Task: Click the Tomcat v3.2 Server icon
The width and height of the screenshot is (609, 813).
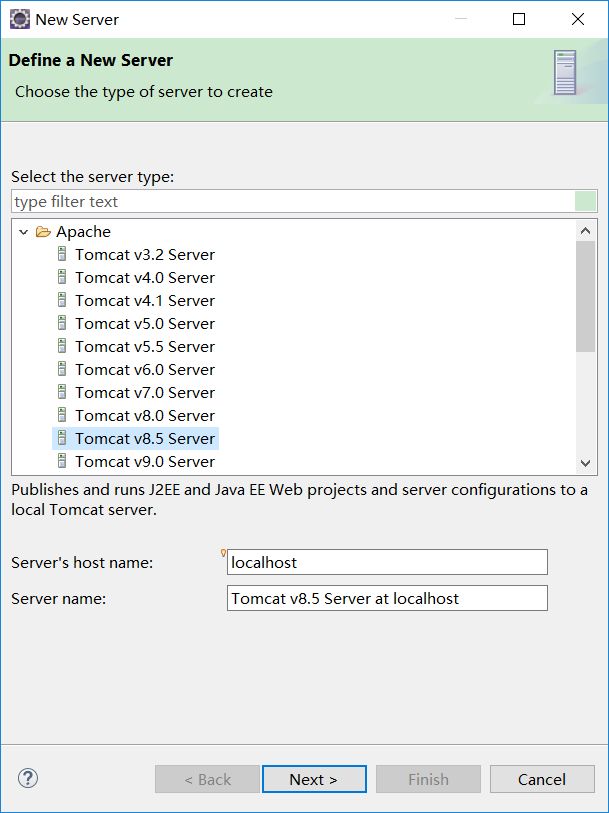Action: tap(62, 254)
